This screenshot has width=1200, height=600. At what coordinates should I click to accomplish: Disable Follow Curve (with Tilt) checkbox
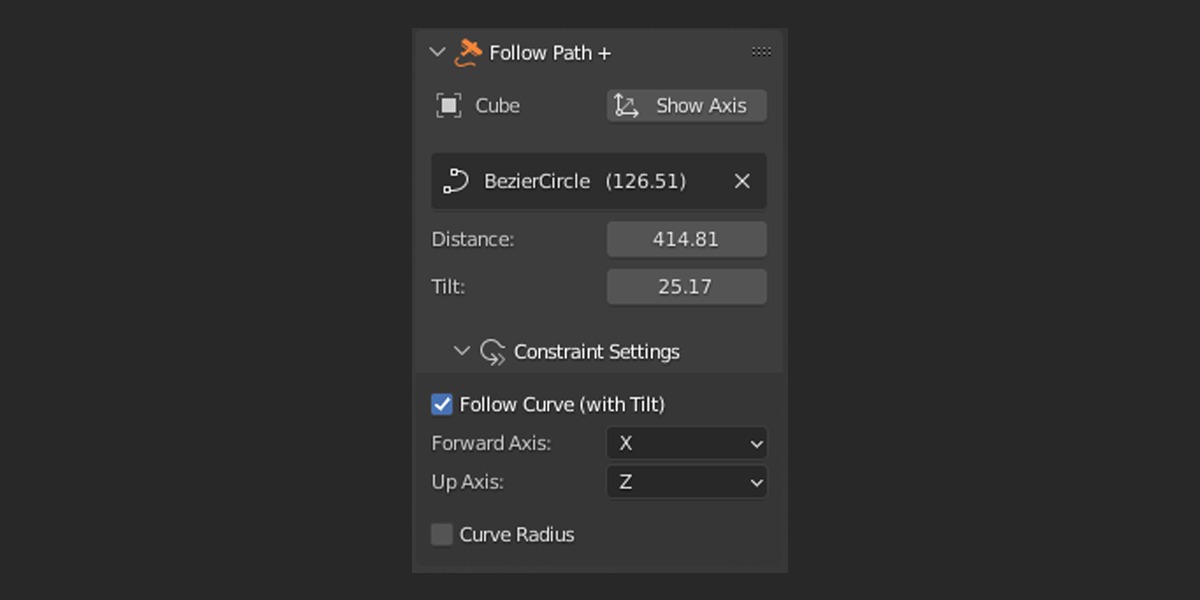click(442, 404)
